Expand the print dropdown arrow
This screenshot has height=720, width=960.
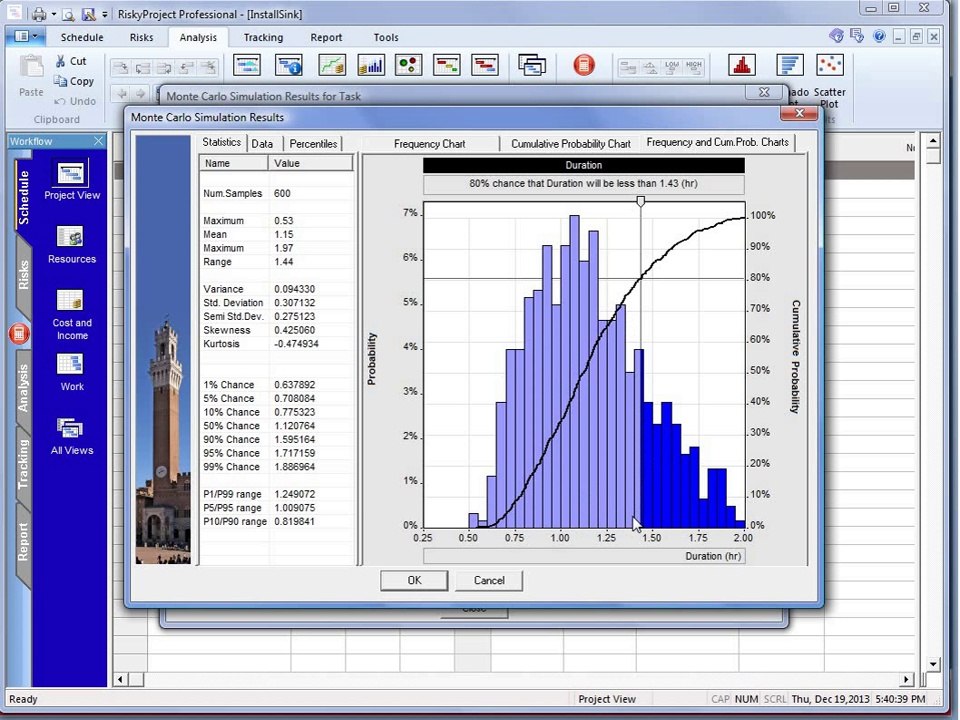(x=54, y=14)
